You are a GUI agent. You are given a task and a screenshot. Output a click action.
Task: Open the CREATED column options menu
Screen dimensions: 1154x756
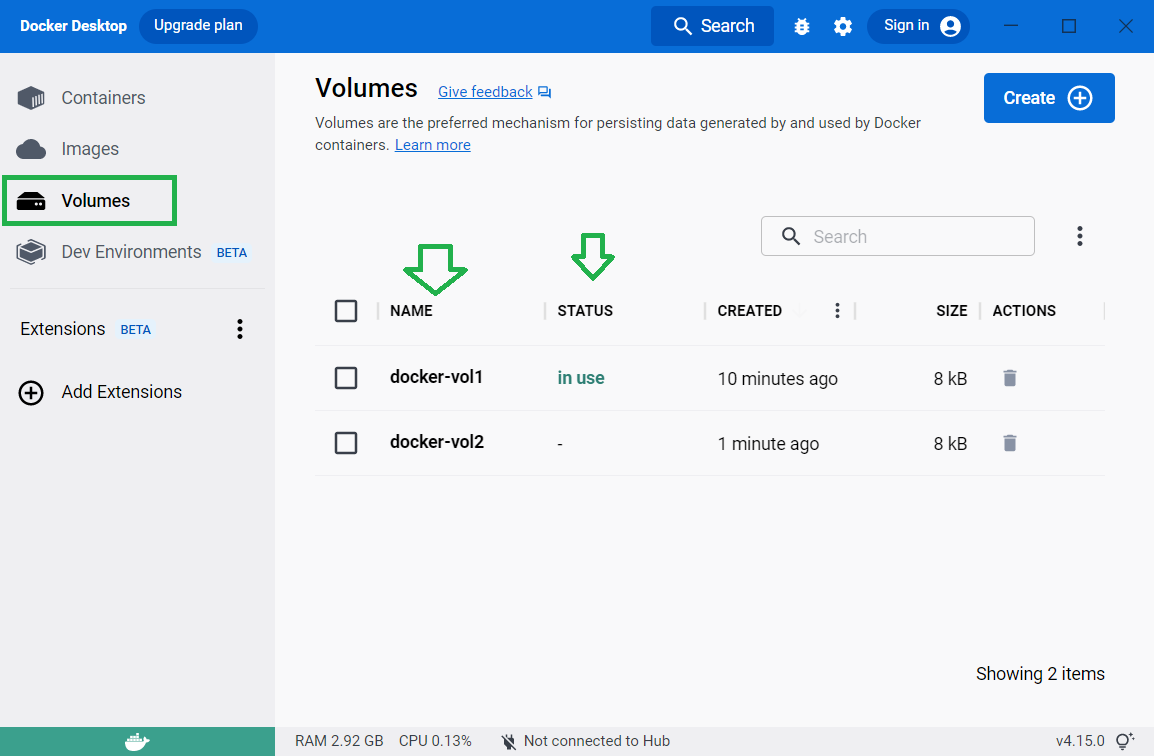(837, 311)
